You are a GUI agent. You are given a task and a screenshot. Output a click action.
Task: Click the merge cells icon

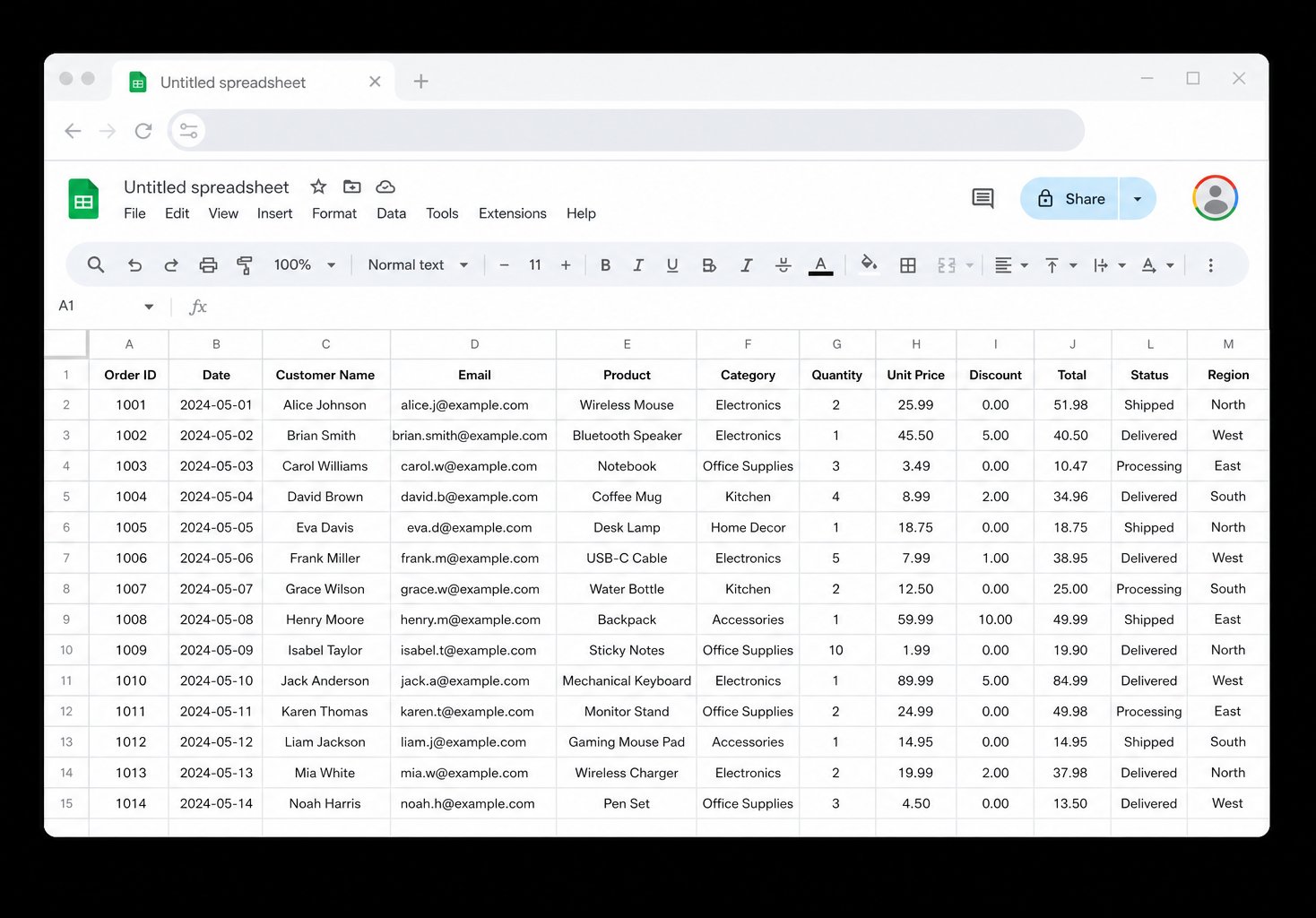tap(947, 264)
